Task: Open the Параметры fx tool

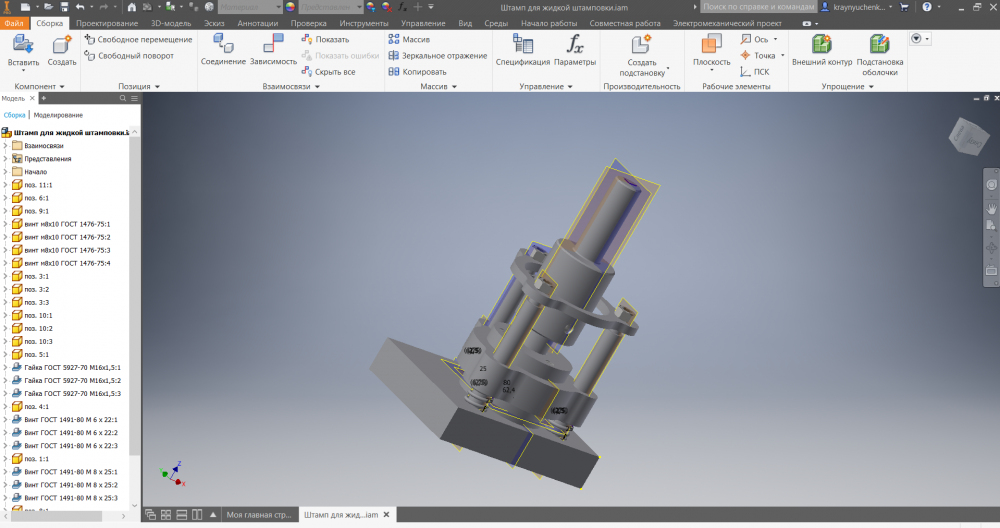Action: click(x=575, y=44)
